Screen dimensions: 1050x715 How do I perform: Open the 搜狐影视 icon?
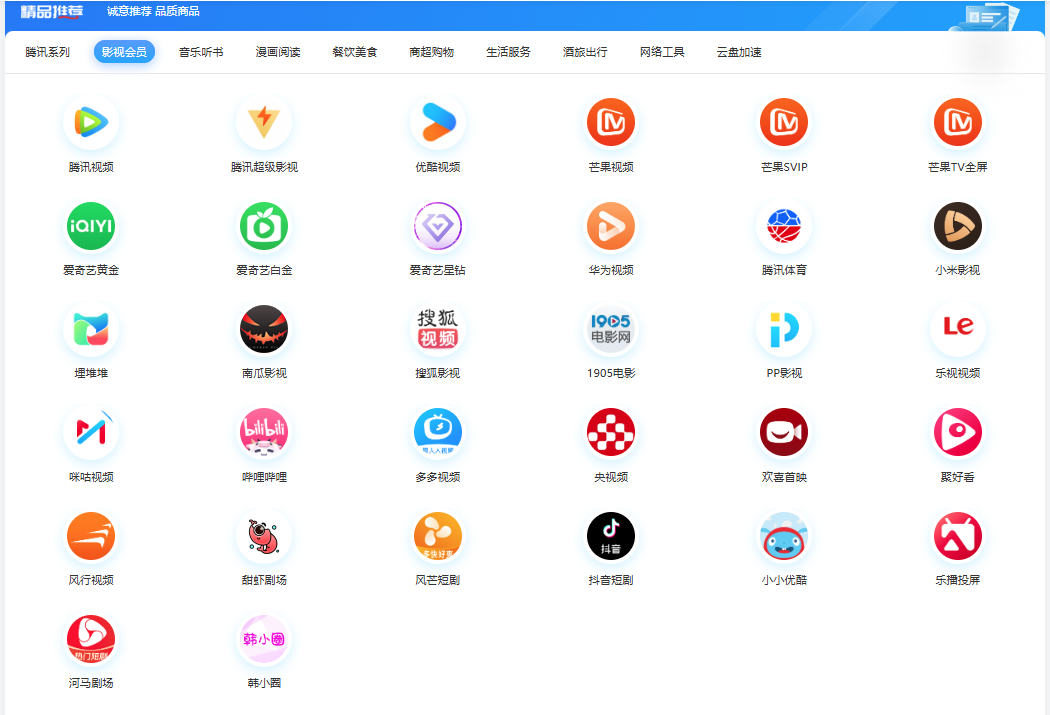[438, 329]
